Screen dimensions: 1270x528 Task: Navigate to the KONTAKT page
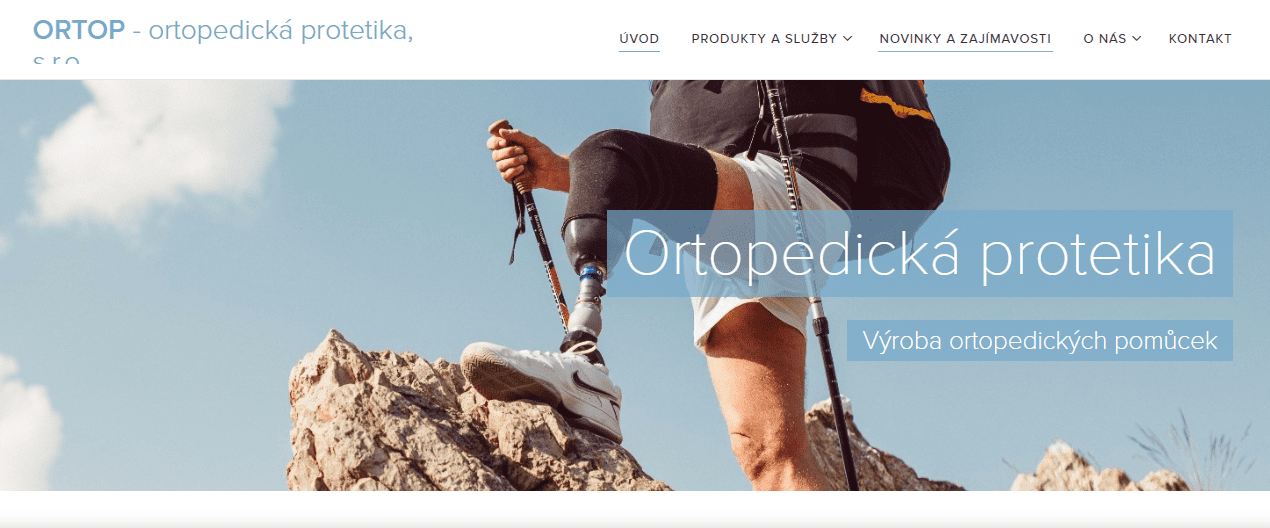pyautogui.click(x=1200, y=39)
